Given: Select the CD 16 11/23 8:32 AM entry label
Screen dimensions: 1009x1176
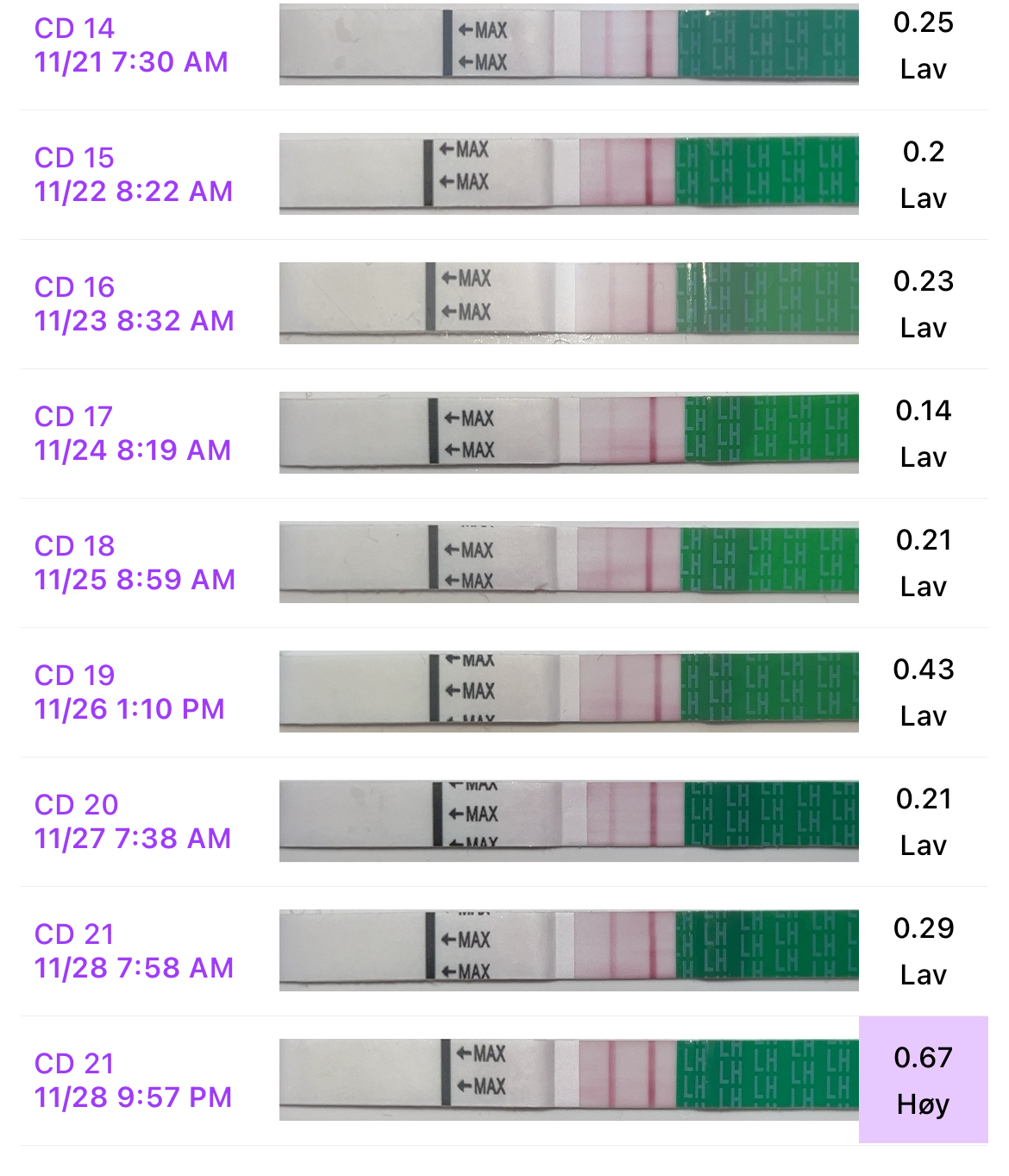Looking at the screenshot, I should tap(134, 304).
